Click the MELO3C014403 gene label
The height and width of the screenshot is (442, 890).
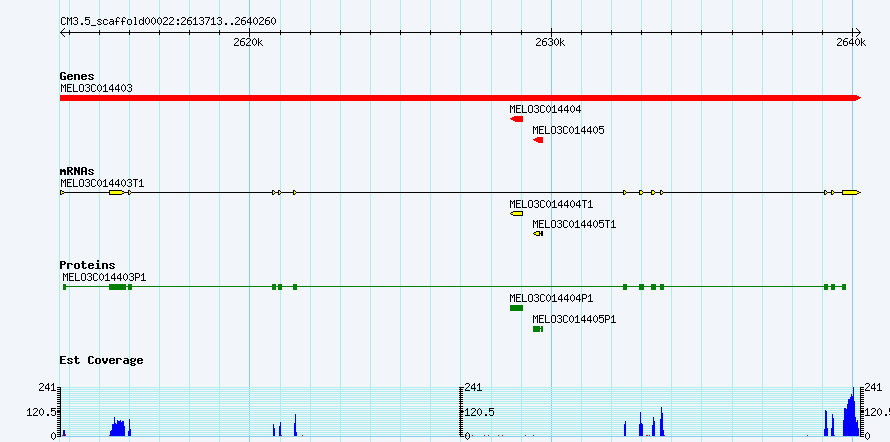tap(96, 88)
